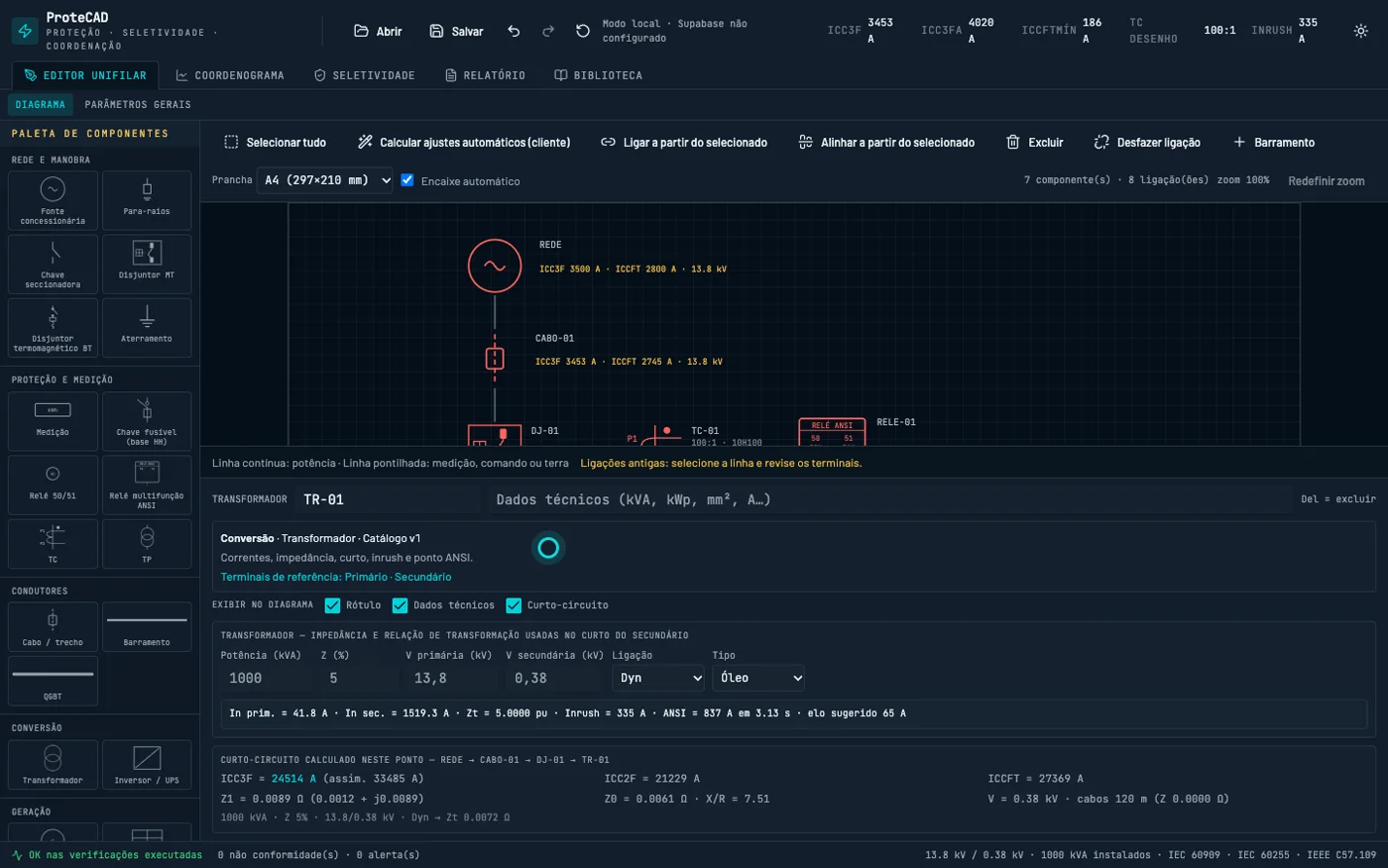
Task: Open the Tipo Óleo dropdown
Action: coord(758,678)
